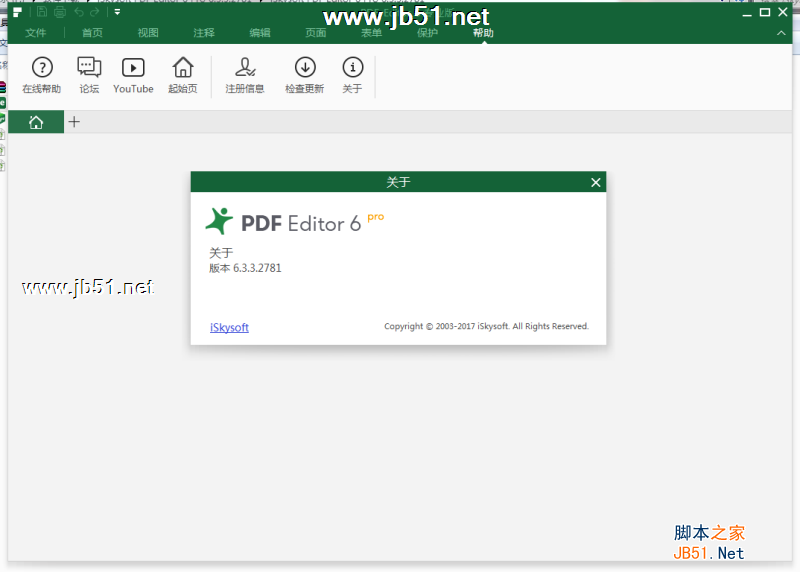The width and height of the screenshot is (800, 572).
Task: Open the 论坛 forum icon
Action: [89, 75]
